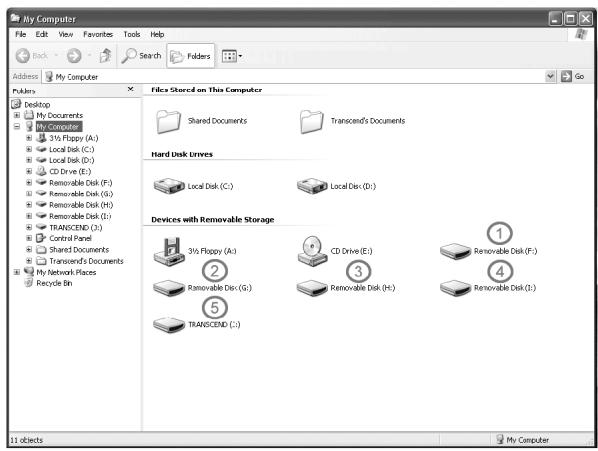Select Removable Disk (H:) tree label
Image resolution: width=598 pixels, height=451 pixels.
tap(81, 205)
